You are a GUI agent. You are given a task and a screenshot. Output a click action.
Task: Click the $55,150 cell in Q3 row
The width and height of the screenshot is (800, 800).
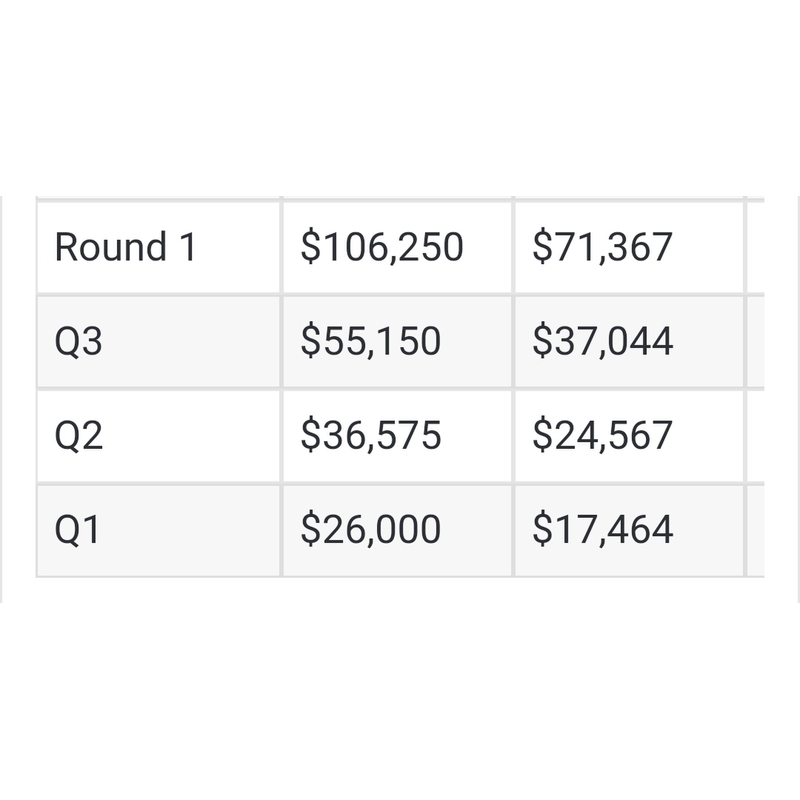[397, 341]
